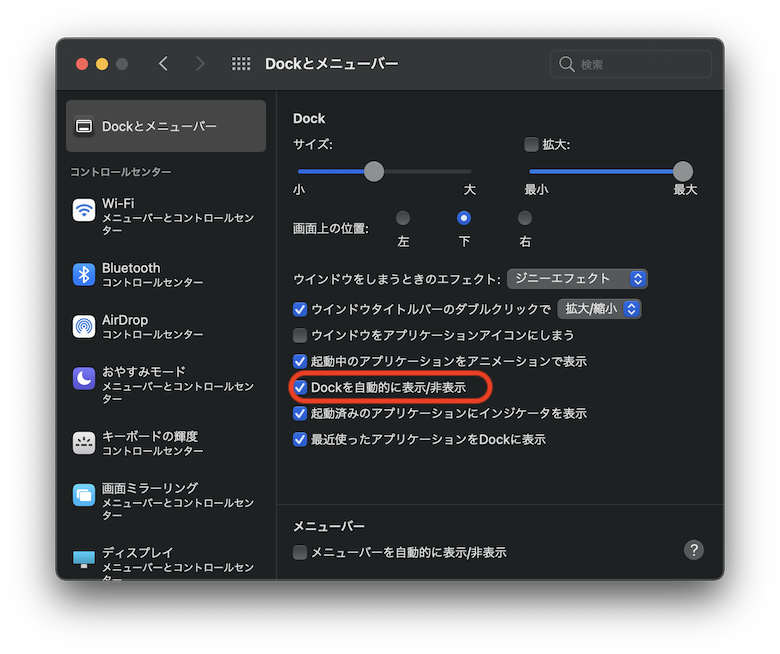Enable メニューバーを自動的に表示/非表示 checkbox

(300, 553)
